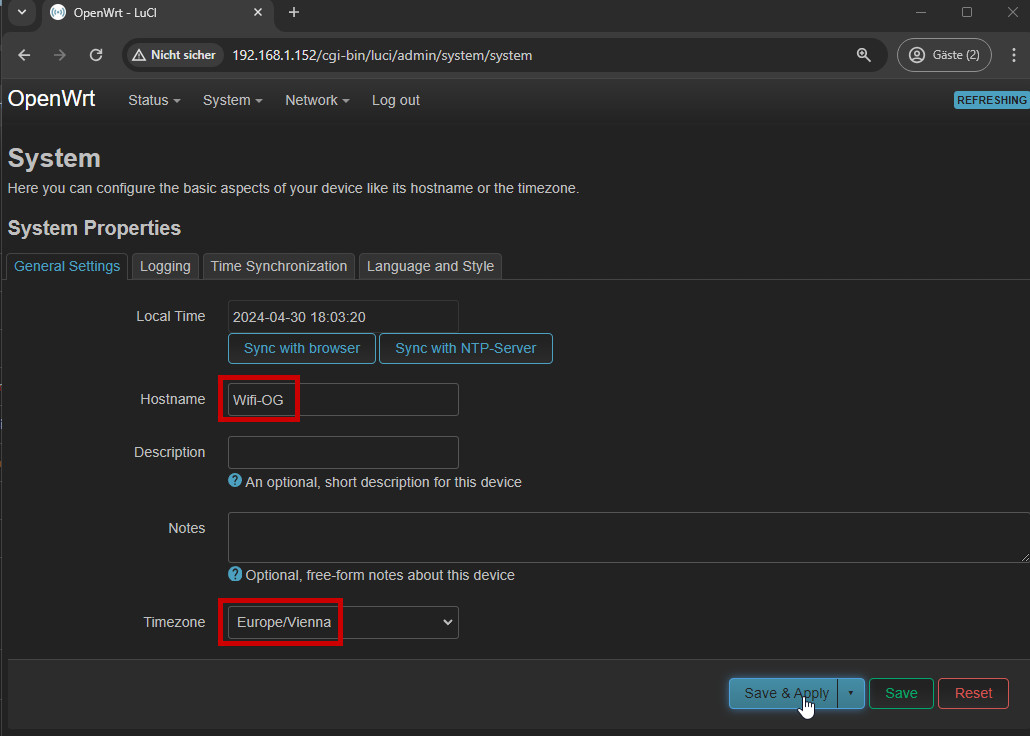Click the Nicht sicher security warning

pos(174,55)
